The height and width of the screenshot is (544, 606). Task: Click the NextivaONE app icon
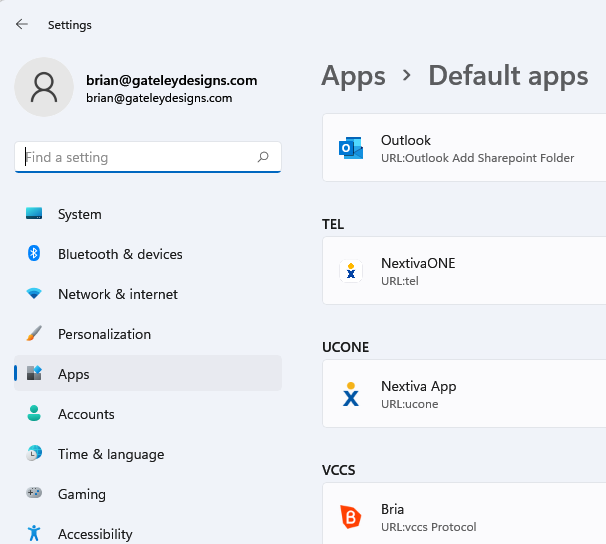351,271
